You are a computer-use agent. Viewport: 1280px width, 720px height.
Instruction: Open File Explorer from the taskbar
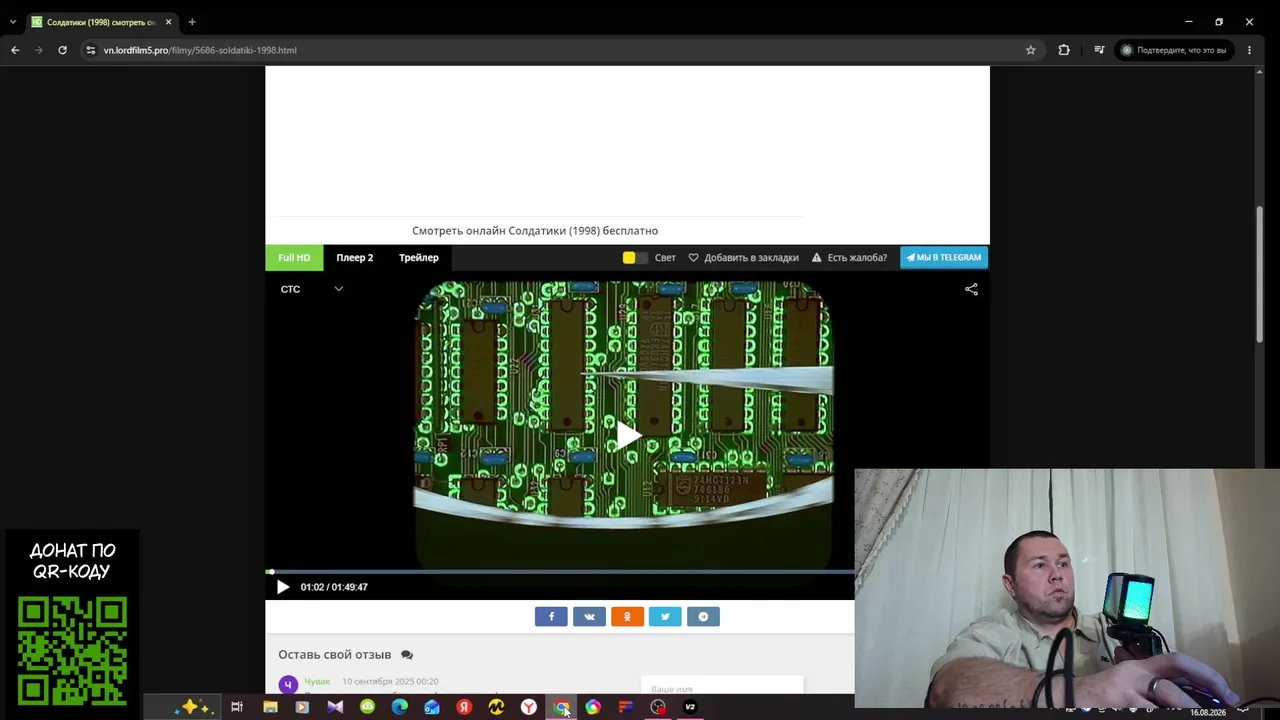270,707
